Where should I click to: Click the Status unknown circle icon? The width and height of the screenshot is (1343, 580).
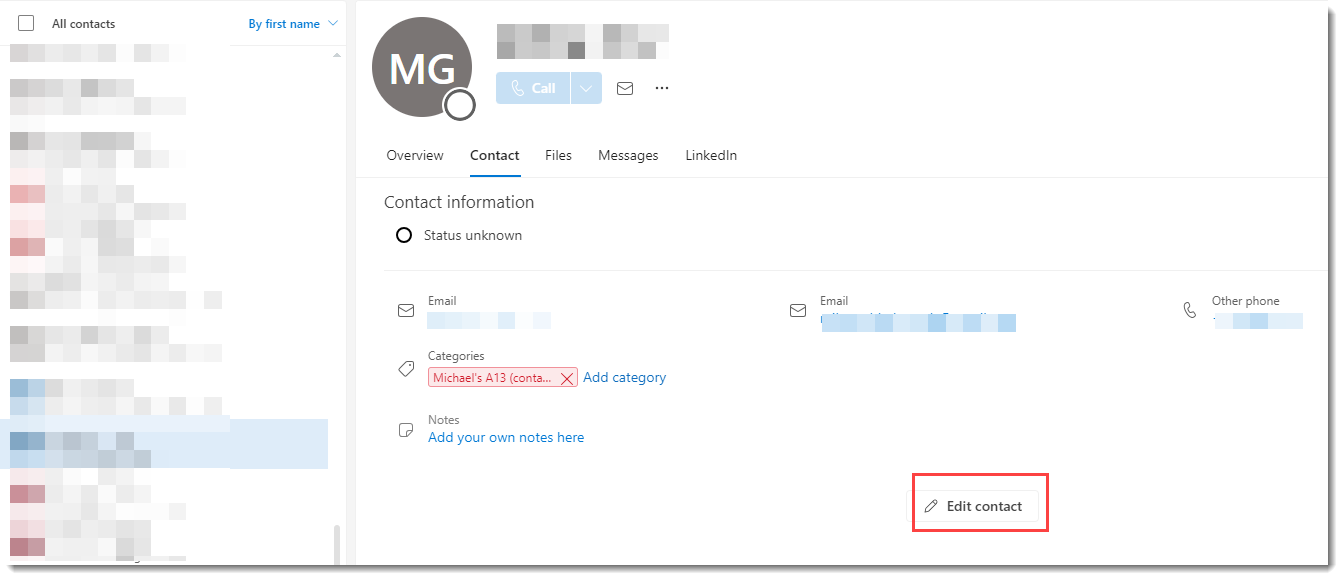click(x=404, y=236)
